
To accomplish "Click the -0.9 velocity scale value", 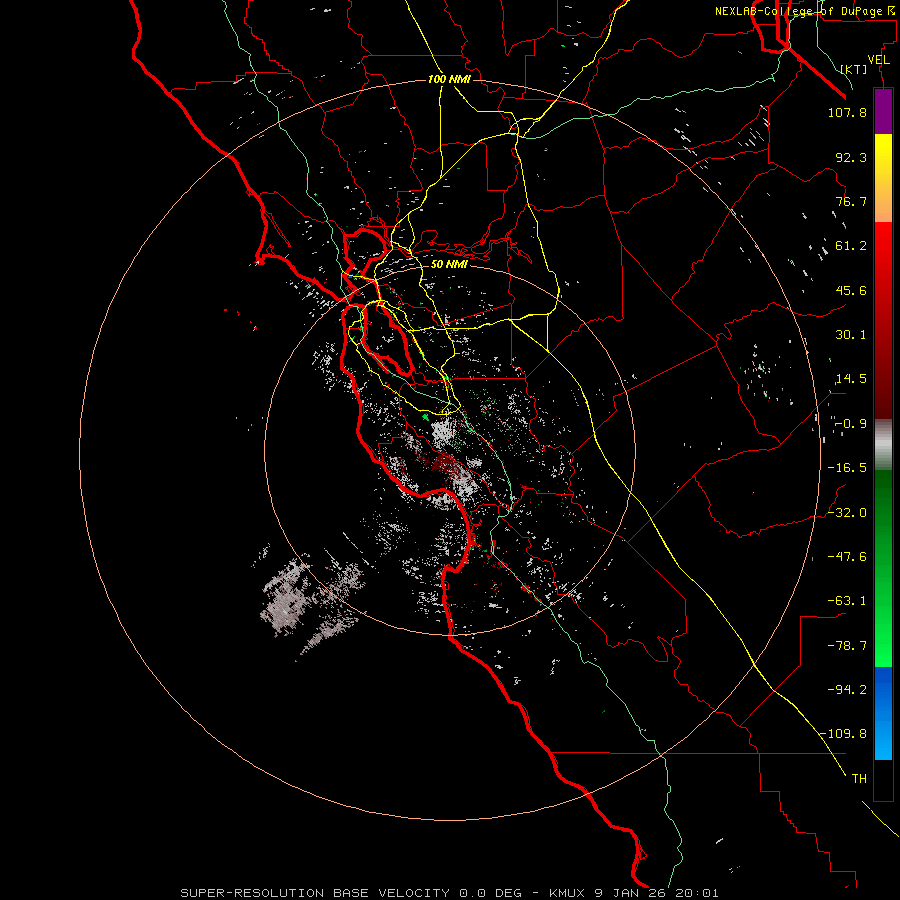I will coord(851,424).
